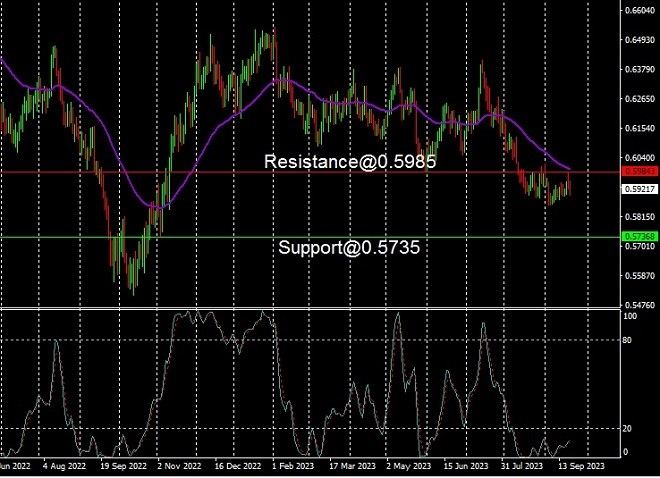Click the Resistance@0.5985 chart label
Screen dimensions: 660x478
point(350,162)
